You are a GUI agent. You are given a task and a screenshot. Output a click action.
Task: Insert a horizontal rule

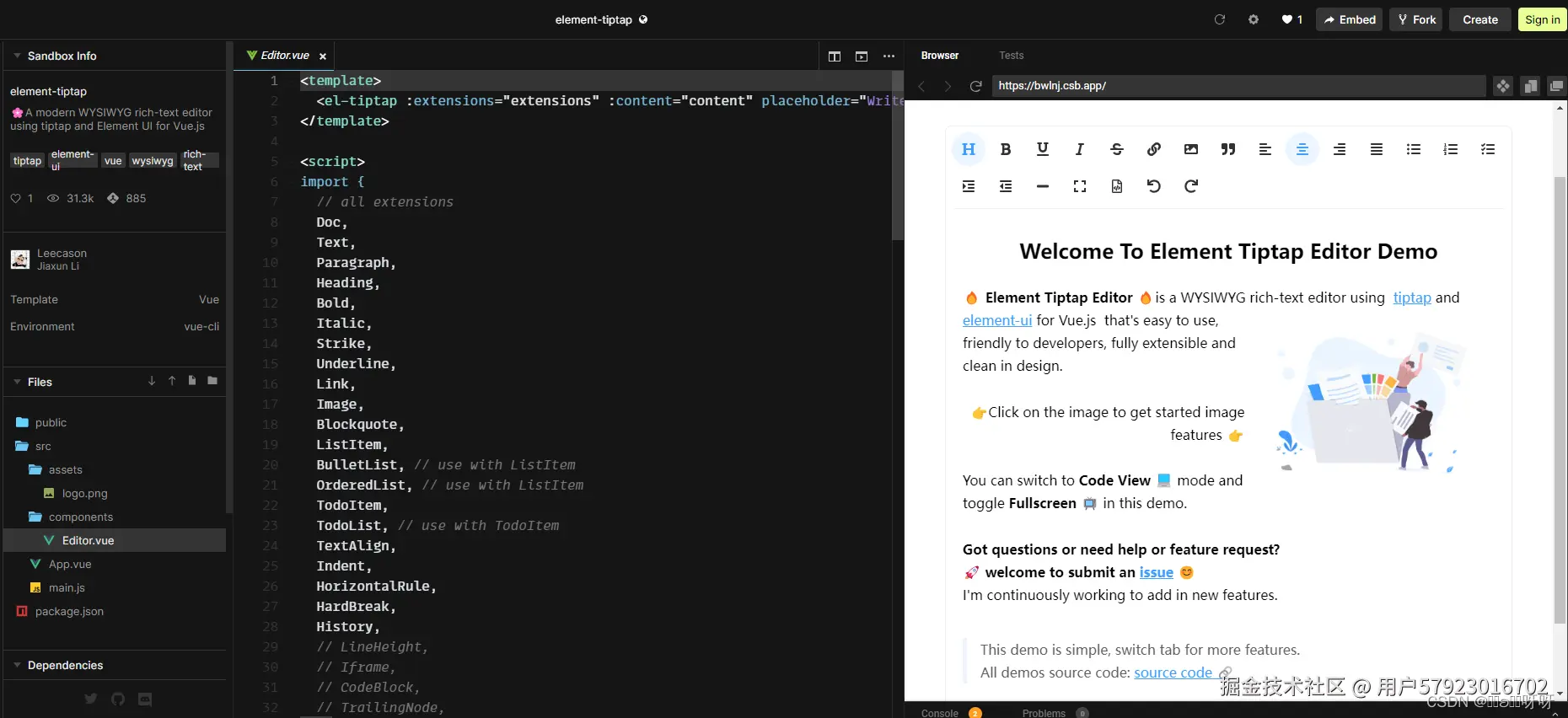1043,186
